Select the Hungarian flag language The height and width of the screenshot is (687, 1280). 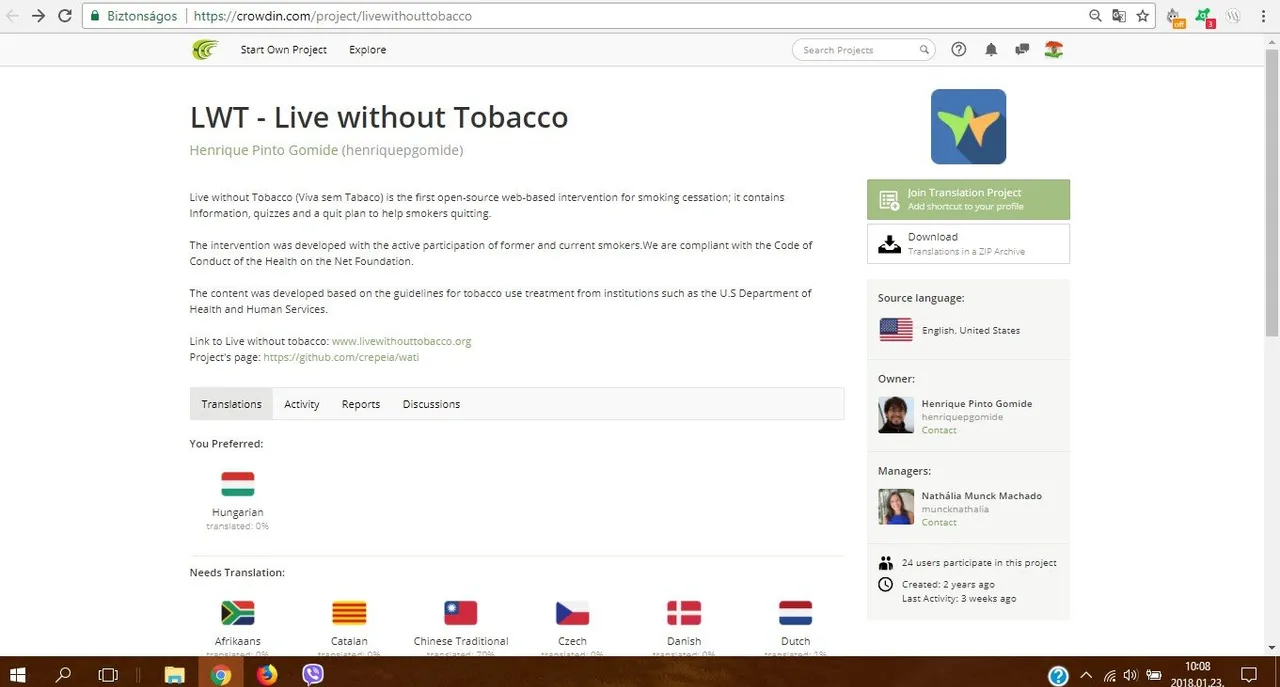(238, 484)
